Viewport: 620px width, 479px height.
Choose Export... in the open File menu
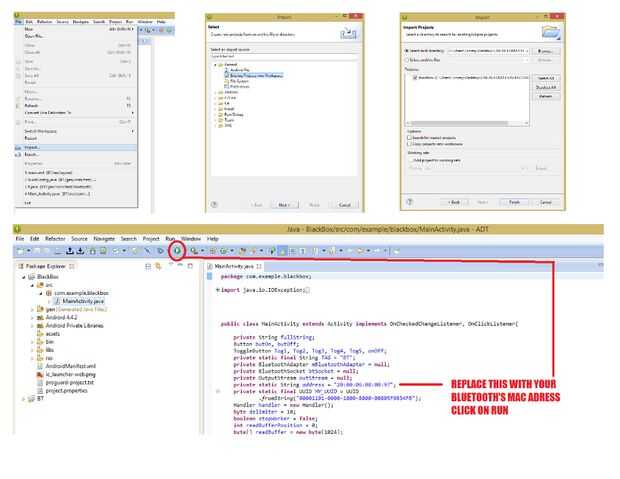point(76,154)
